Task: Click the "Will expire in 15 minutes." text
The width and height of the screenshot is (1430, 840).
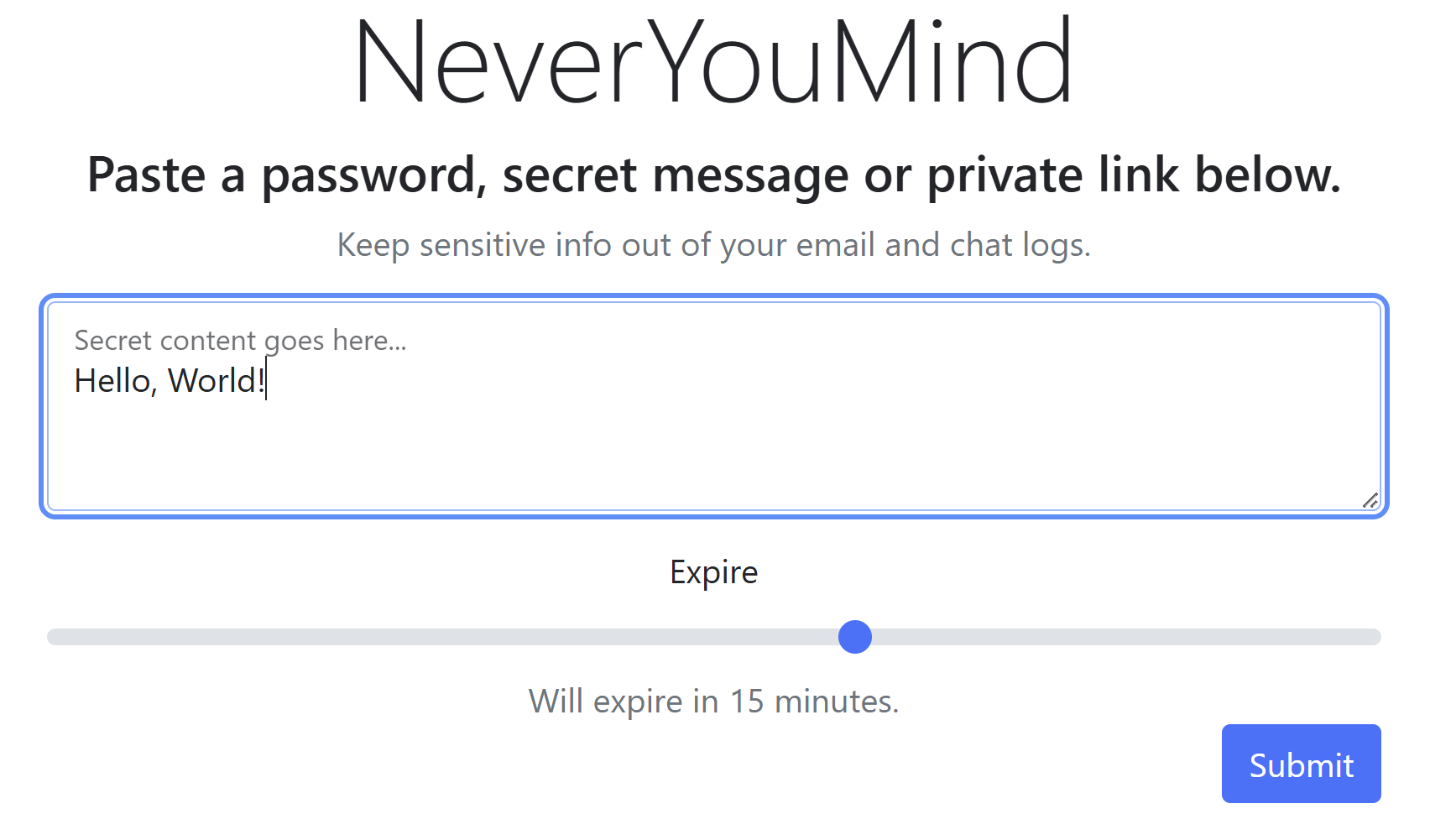Action: [713, 702]
